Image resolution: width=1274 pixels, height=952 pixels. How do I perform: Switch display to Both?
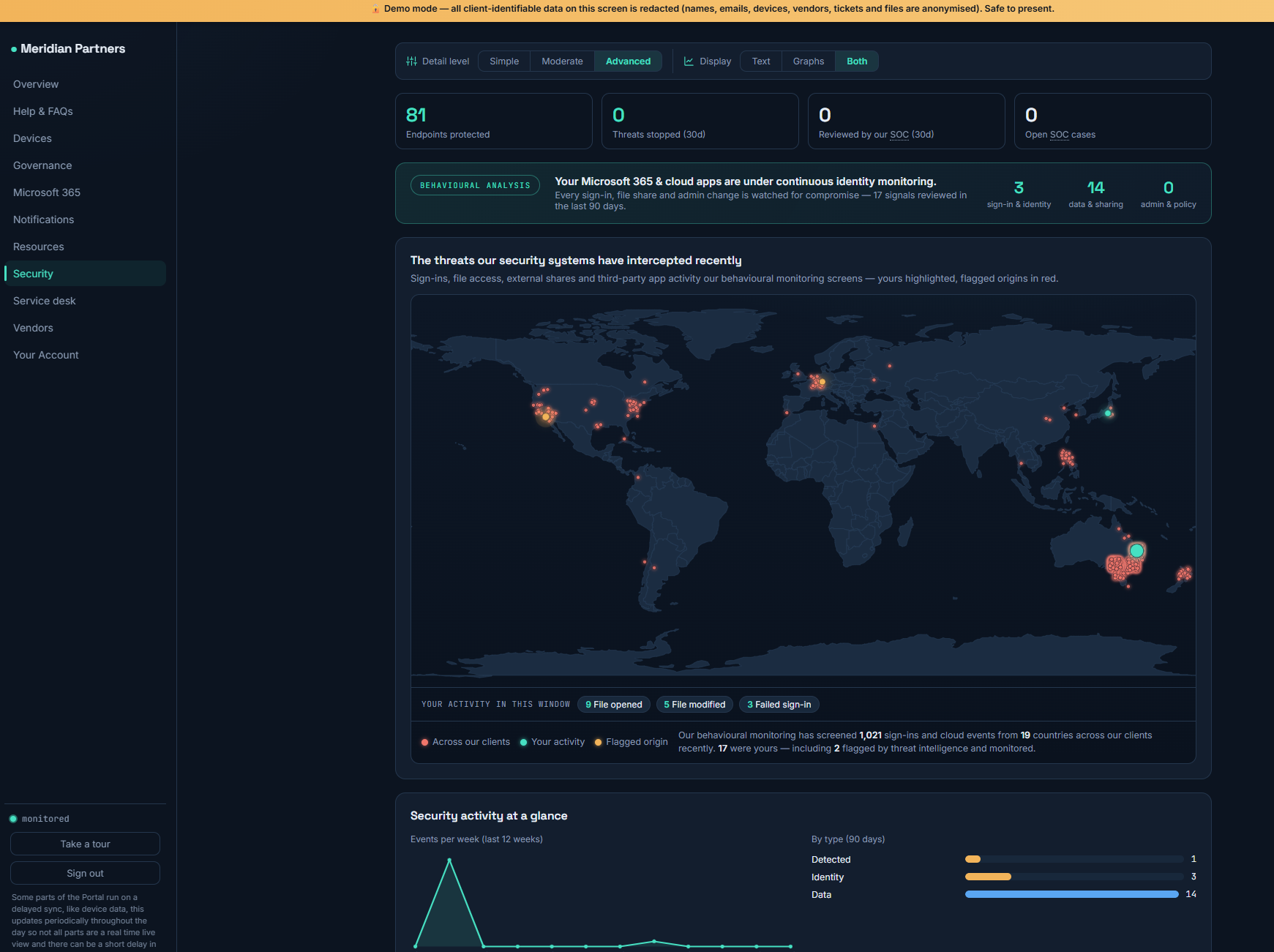(857, 61)
